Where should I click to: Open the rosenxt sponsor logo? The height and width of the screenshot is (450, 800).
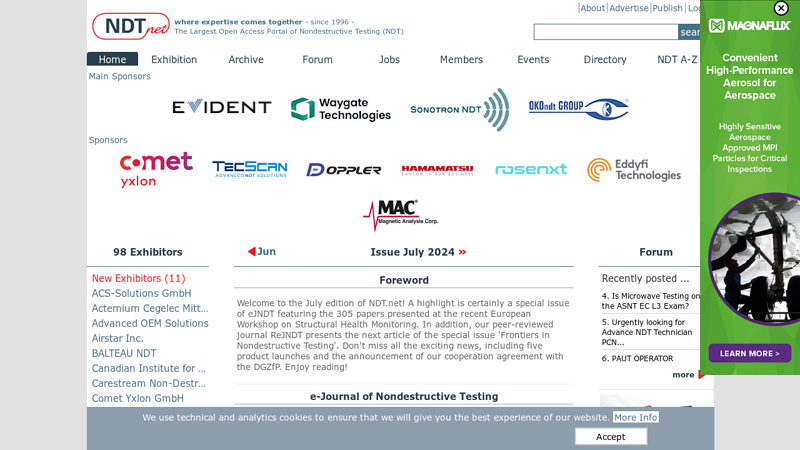tap(531, 169)
